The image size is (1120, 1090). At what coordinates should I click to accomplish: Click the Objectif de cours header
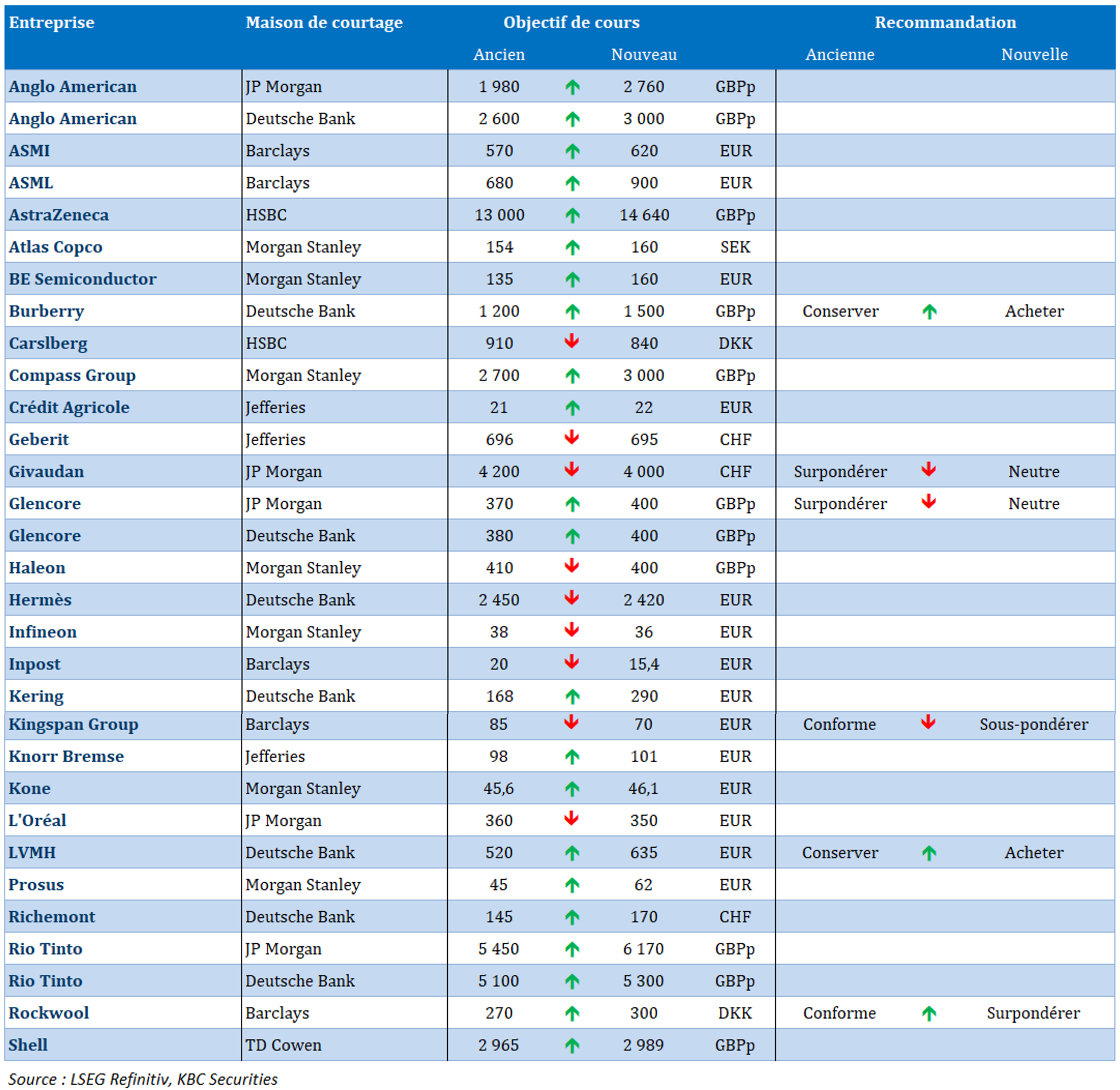coord(571,22)
